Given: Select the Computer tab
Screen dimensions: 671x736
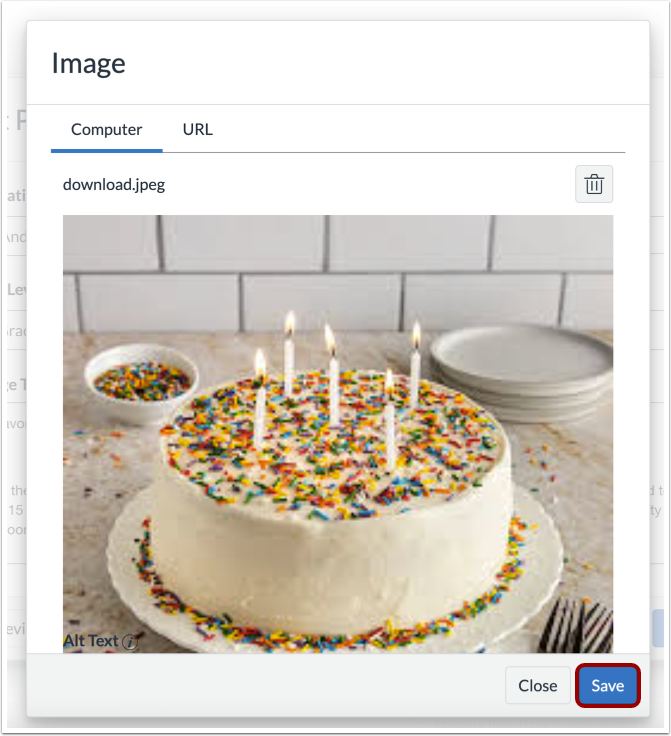Looking at the screenshot, I should [107, 130].
